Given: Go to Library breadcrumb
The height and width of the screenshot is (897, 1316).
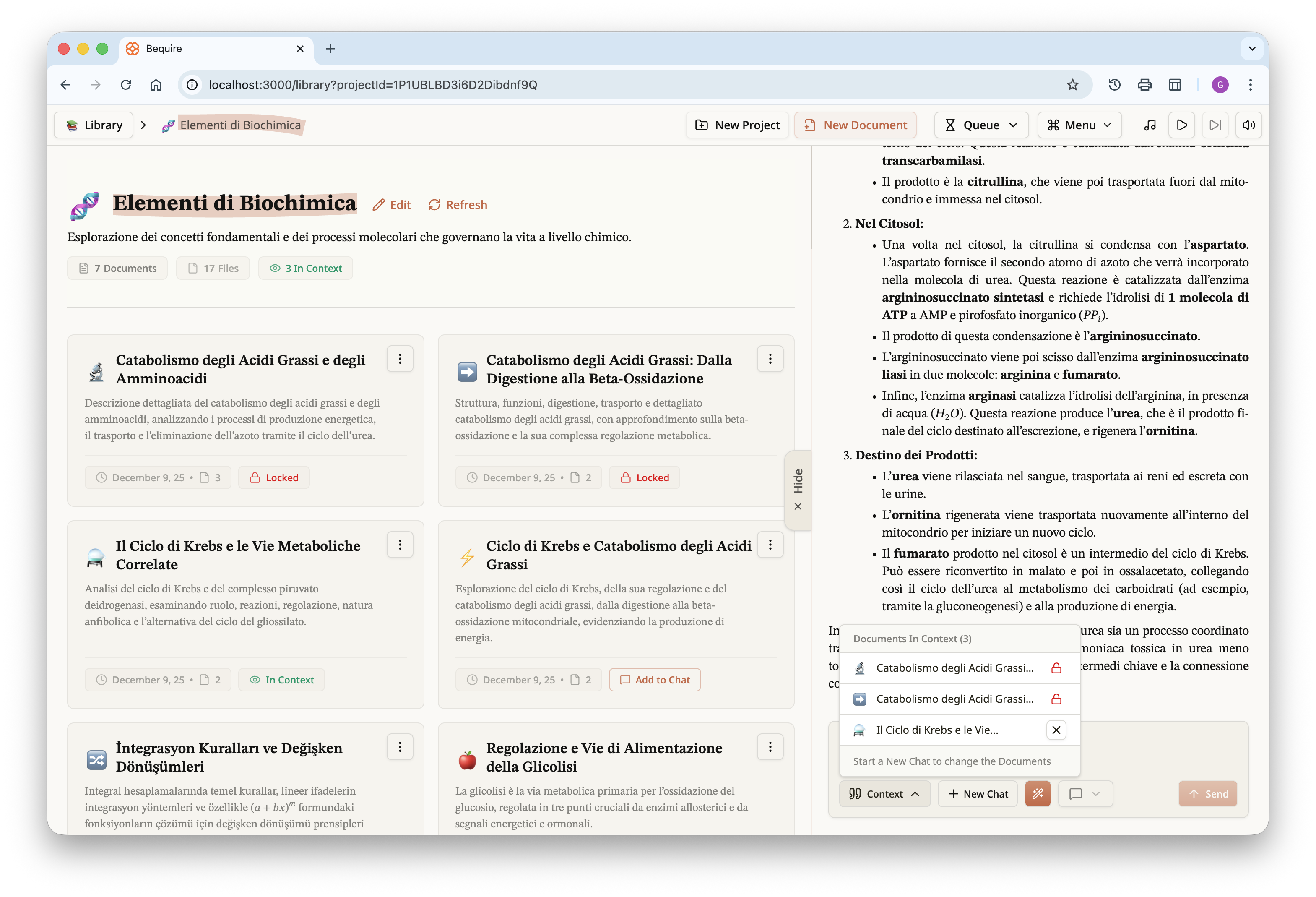Looking at the screenshot, I should tap(94, 125).
